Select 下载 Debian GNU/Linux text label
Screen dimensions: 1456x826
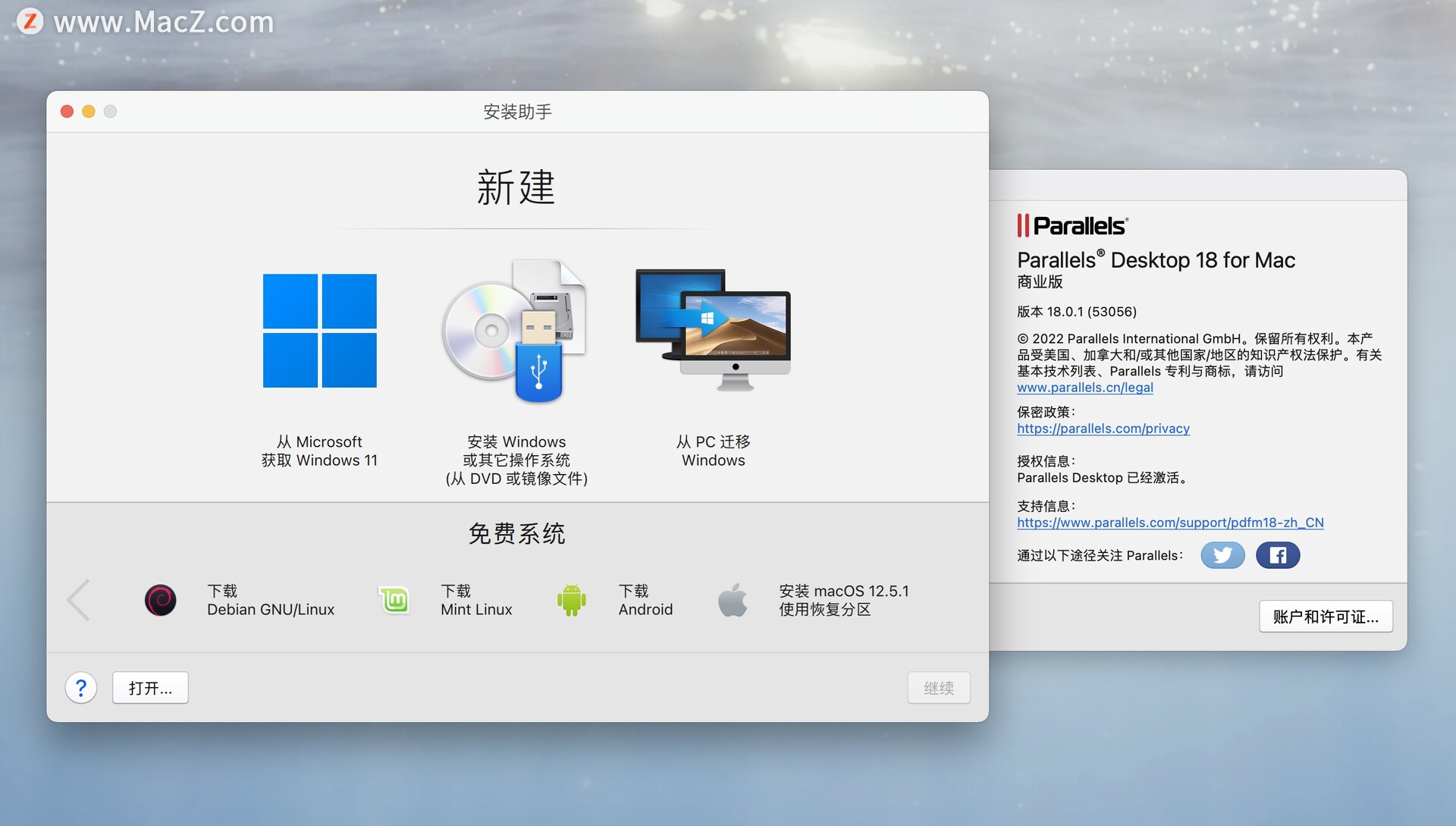click(x=270, y=600)
